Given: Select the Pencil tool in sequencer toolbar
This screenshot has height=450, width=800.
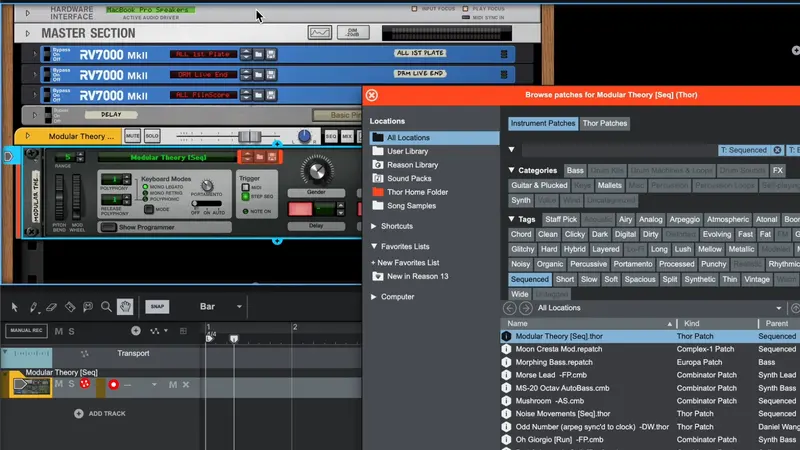Looking at the screenshot, I should (x=33, y=307).
